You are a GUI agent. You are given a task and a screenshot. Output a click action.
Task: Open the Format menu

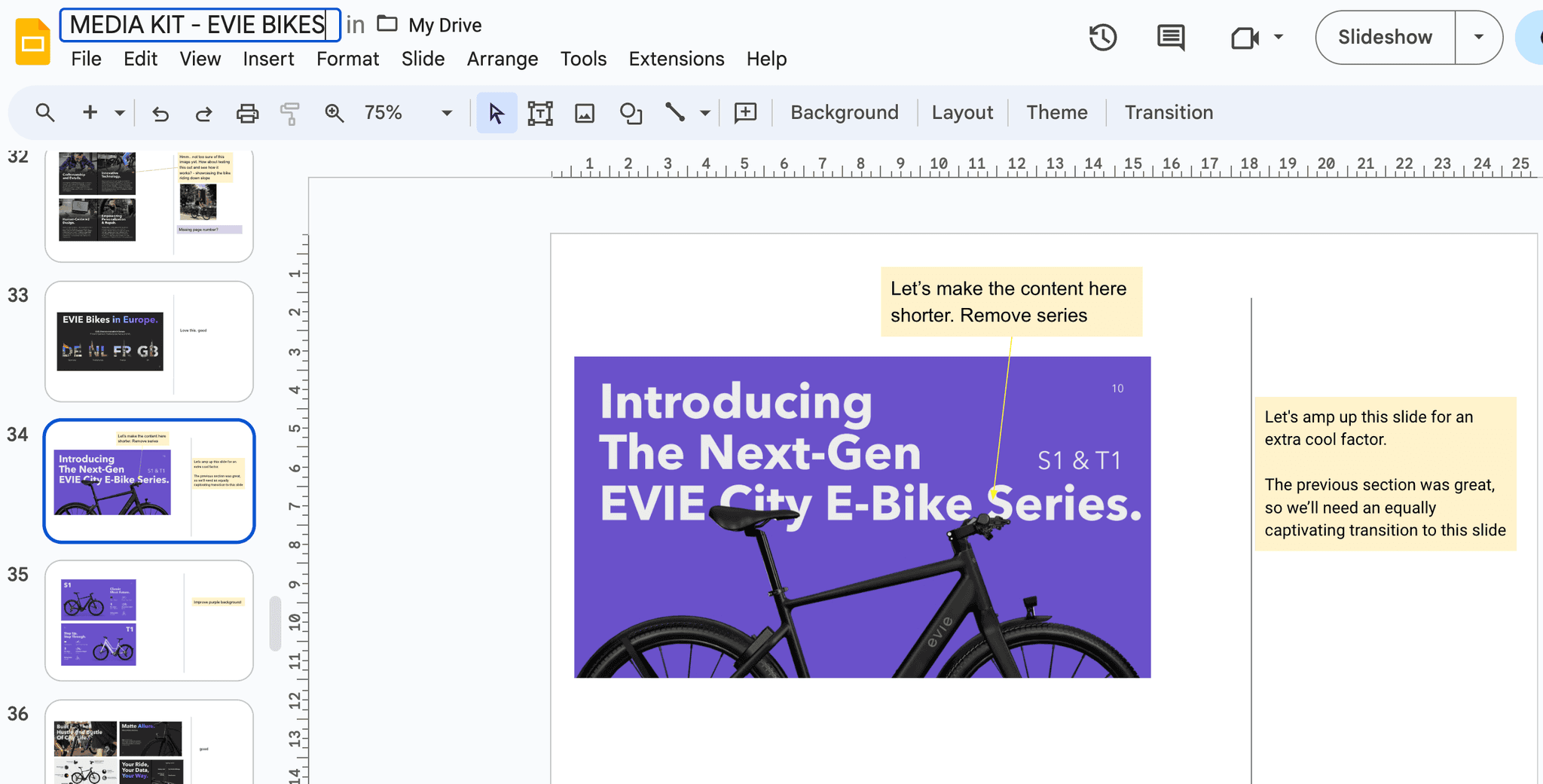[x=347, y=59]
